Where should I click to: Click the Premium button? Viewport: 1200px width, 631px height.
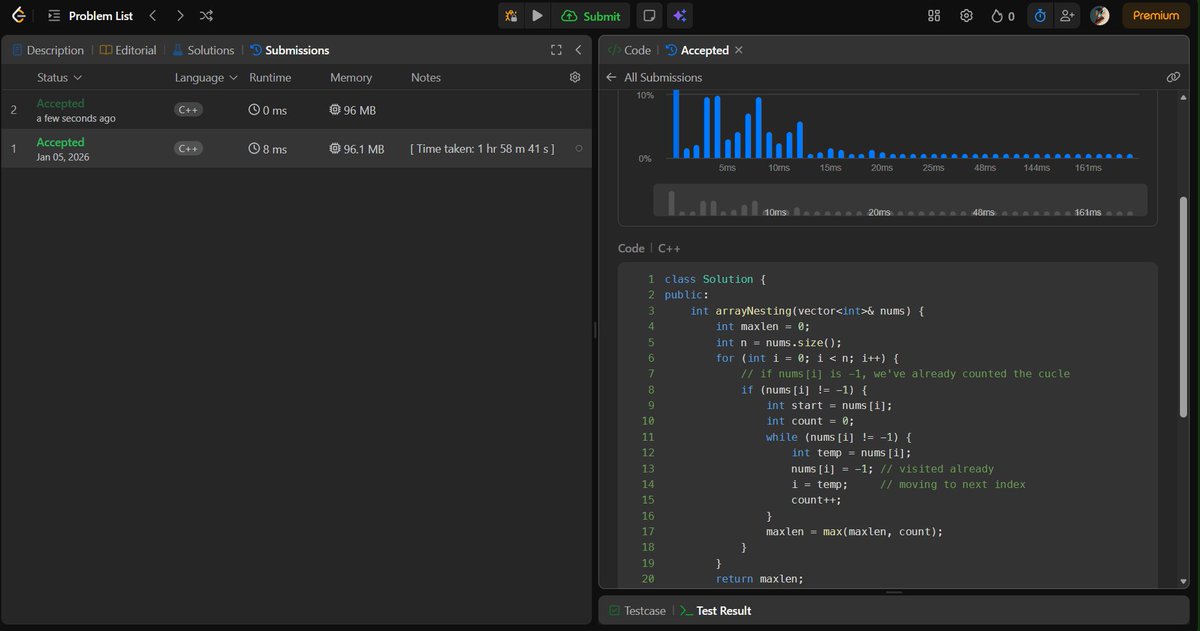(x=1156, y=16)
